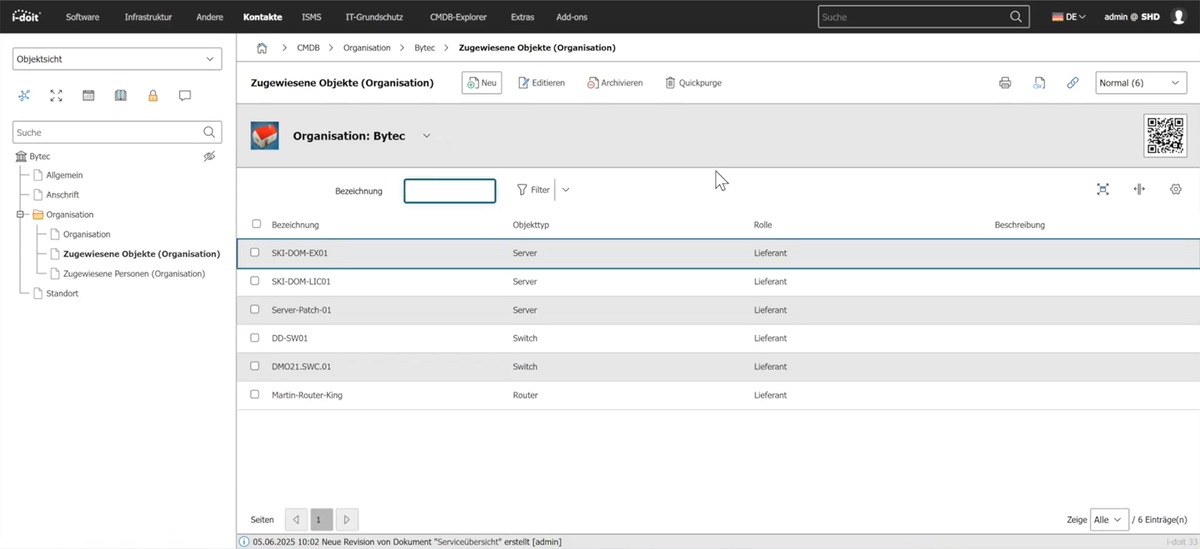This screenshot has height=549, width=1200.
Task: Click the sidebar search magnifier icon
Action: 209,132
